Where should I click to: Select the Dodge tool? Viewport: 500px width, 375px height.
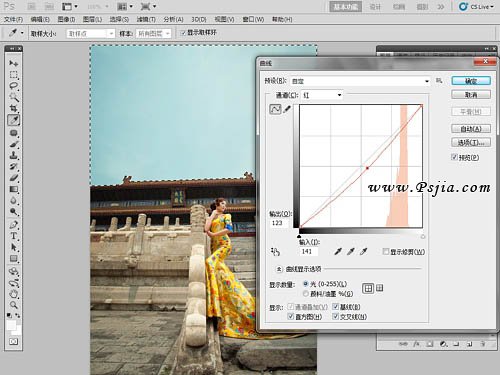point(13,212)
